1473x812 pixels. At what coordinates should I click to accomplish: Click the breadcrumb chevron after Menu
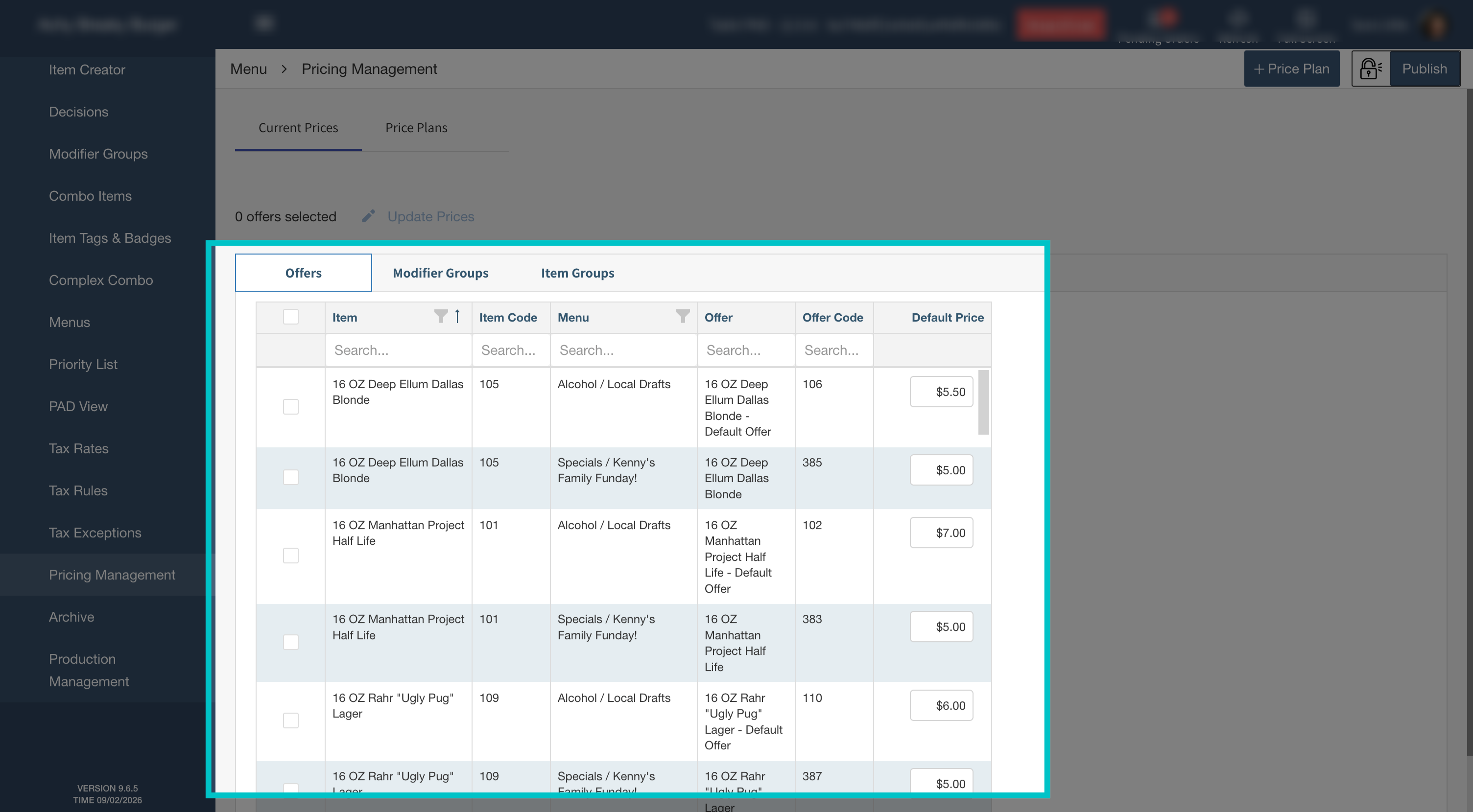coord(284,69)
